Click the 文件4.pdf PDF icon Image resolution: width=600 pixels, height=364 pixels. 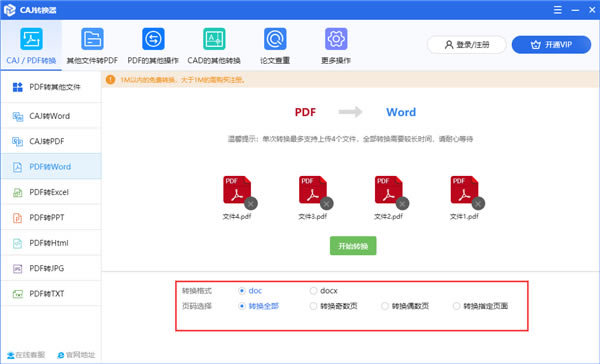click(x=237, y=189)
